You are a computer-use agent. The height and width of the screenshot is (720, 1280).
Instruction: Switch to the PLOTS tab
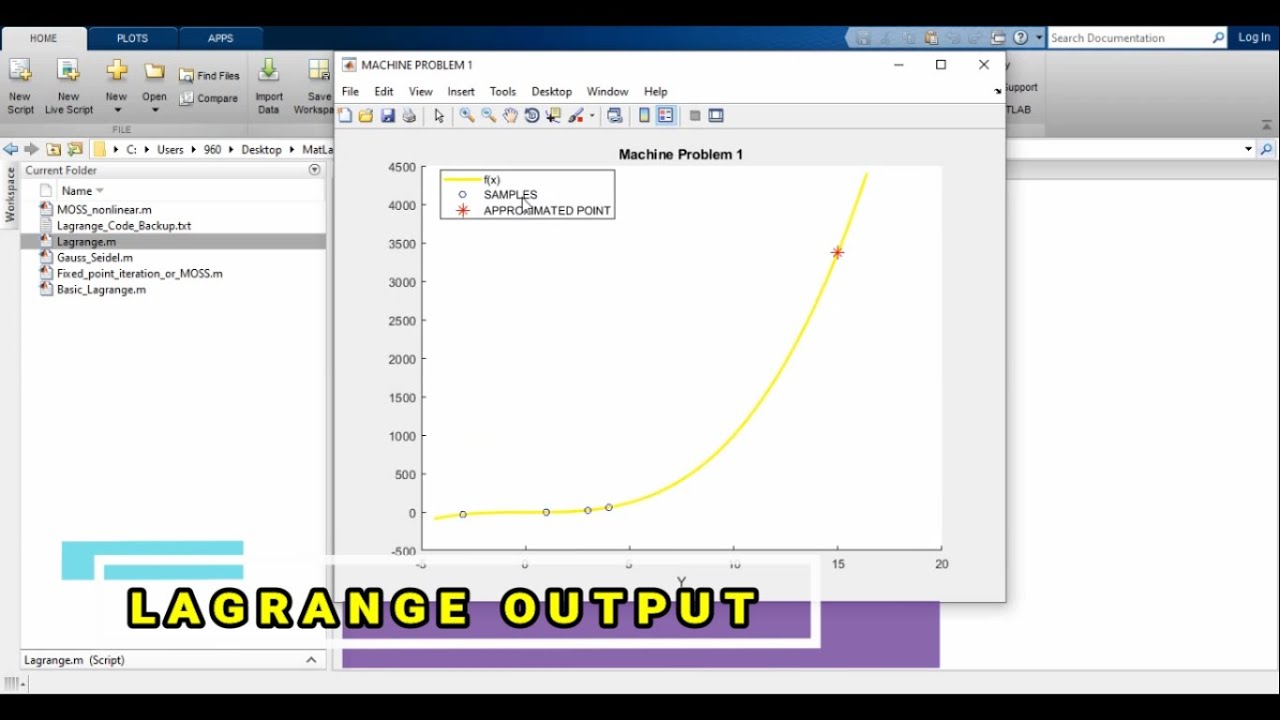pos(132,38)
